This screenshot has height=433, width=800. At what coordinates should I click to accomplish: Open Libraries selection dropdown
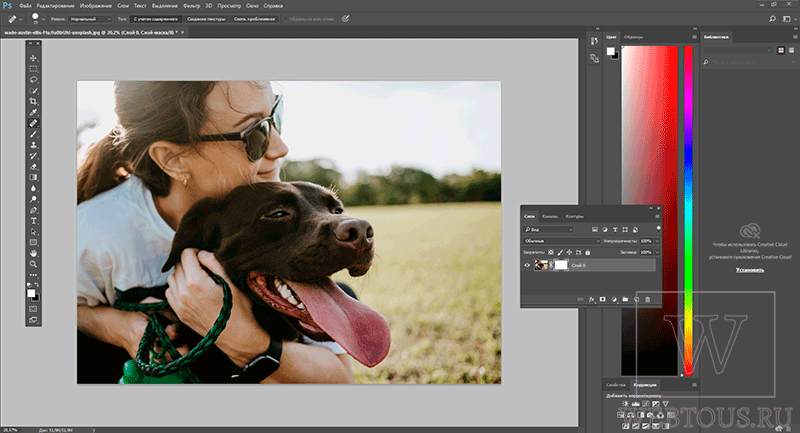pos(738,50)
